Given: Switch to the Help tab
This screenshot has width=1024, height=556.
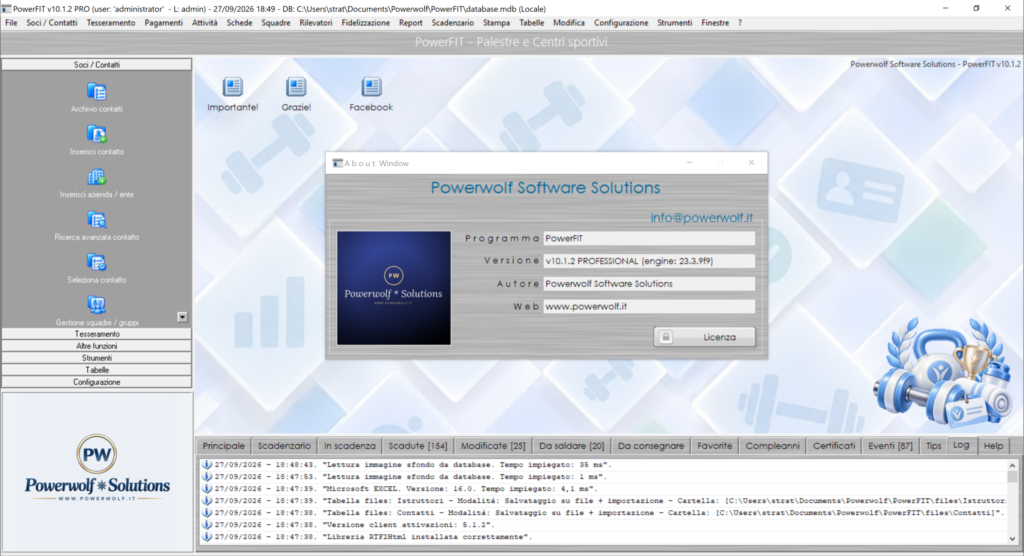Looking at the screenshot, I should point(993,446).
